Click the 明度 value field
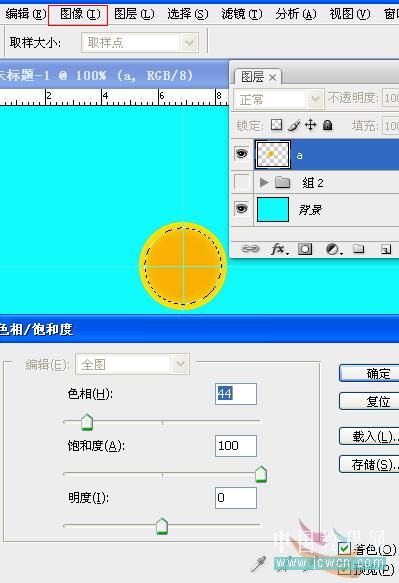 (236, 498)
